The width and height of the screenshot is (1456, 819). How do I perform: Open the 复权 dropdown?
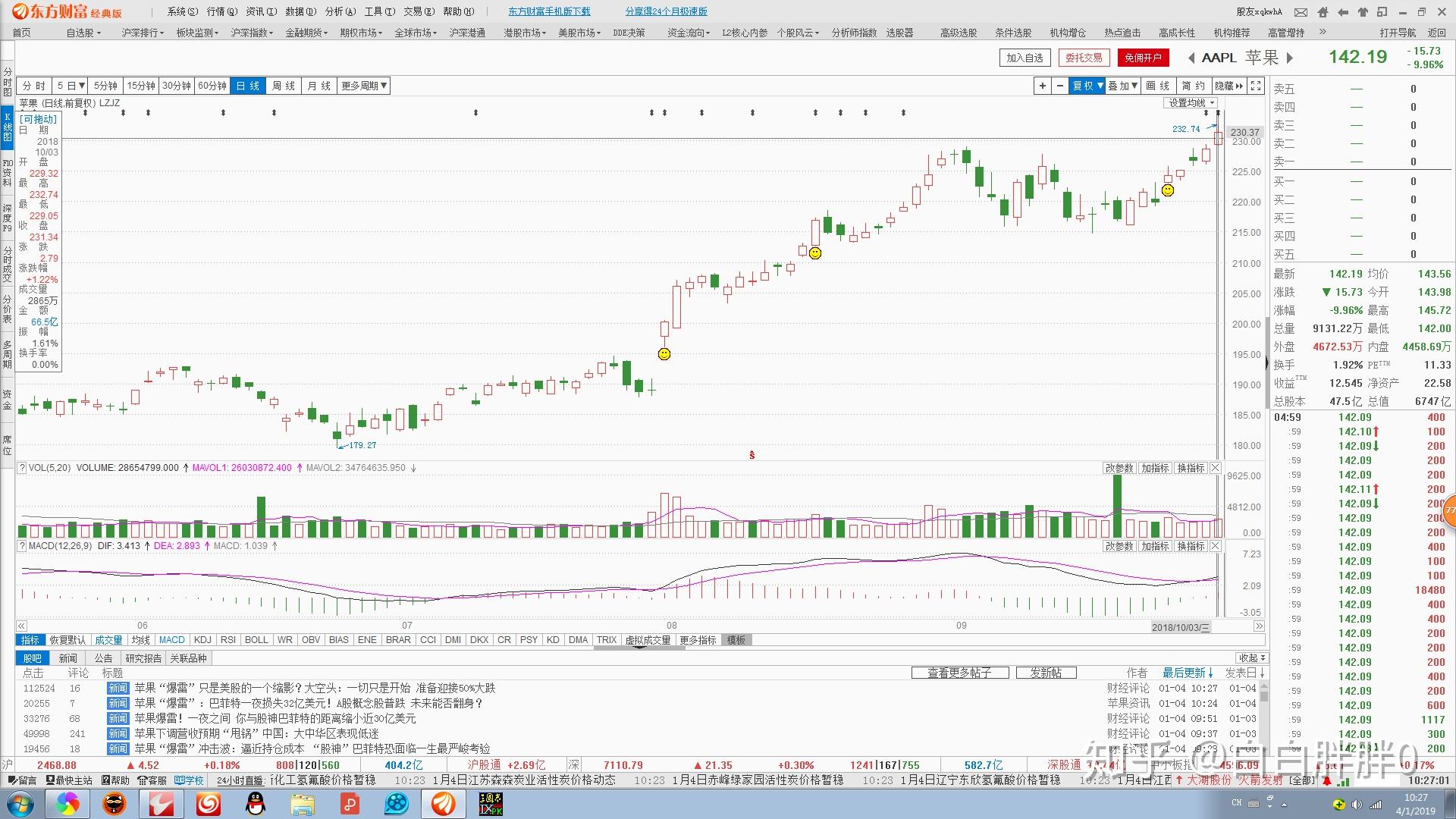tap(1087, 86)
